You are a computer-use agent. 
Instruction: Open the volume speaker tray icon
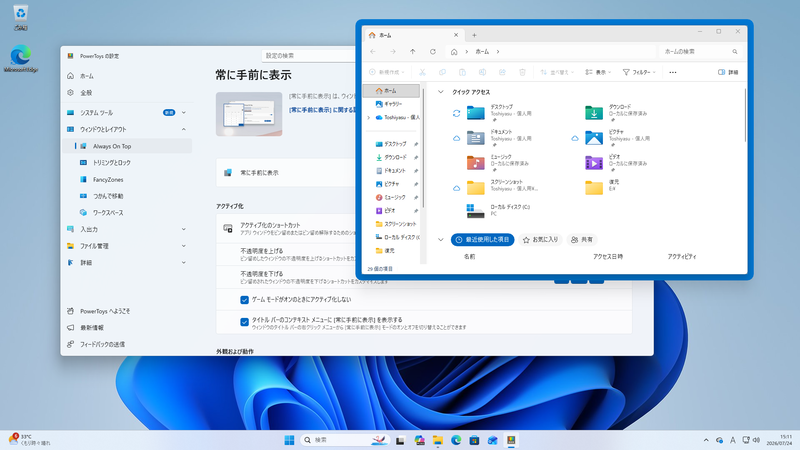[x=756, y=440]
